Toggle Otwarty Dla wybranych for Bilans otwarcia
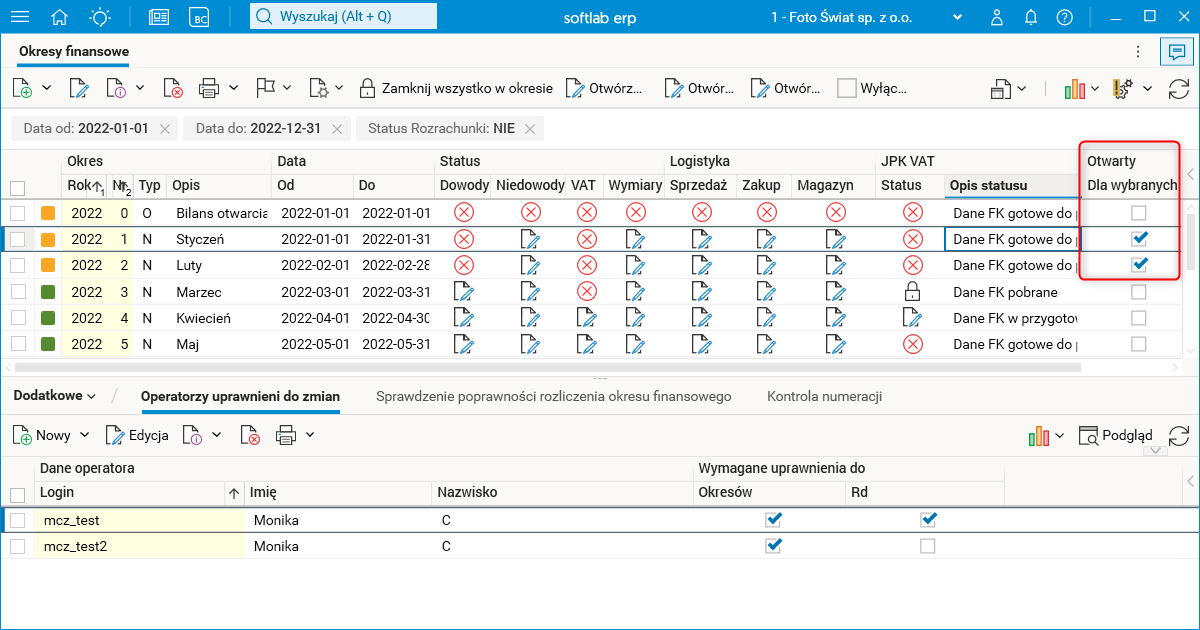This screenshot has height=630, width=1200. click(1138, 213)
